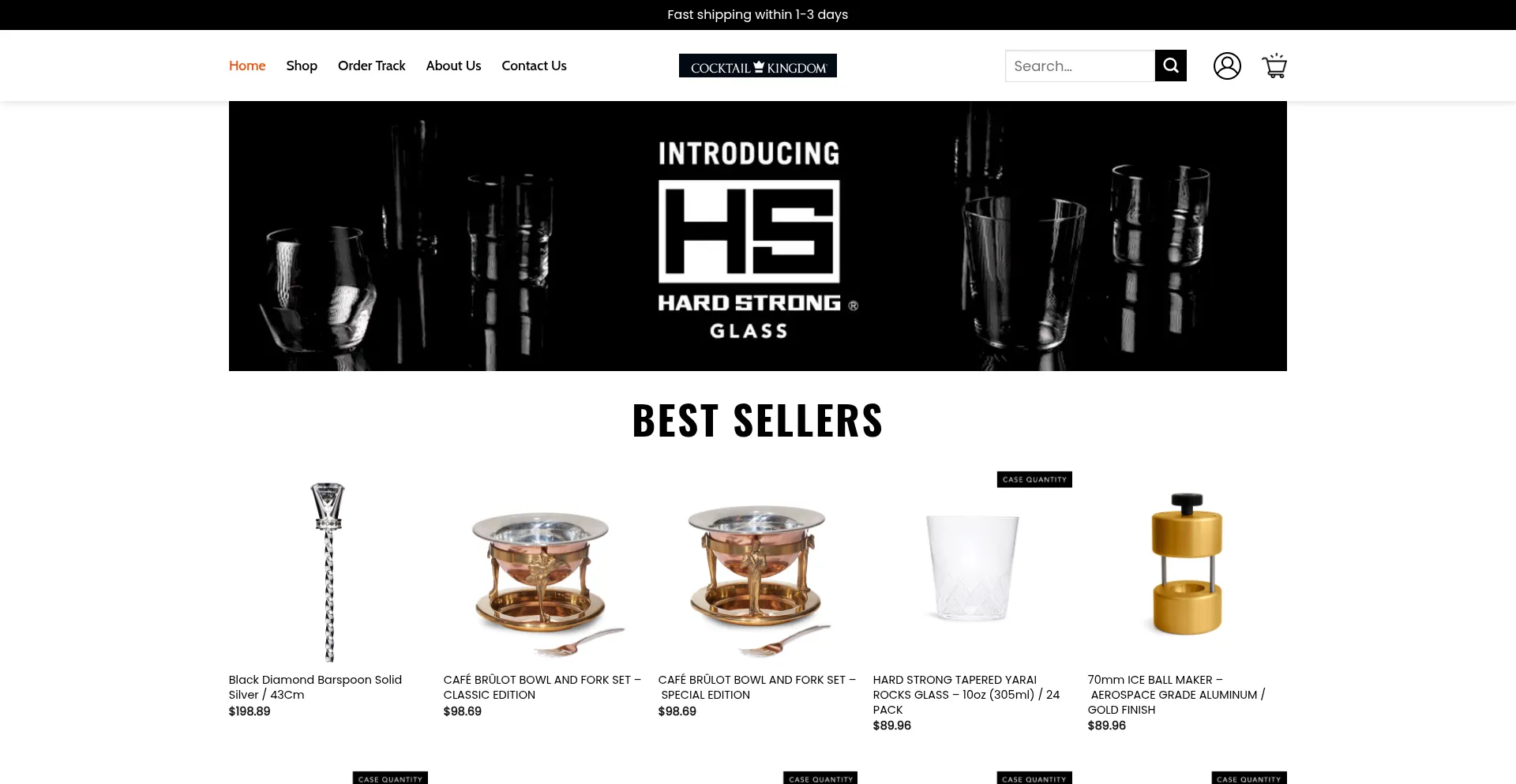Open the Shop menu item
The image size is (1516, 784).
pos(302,66)
